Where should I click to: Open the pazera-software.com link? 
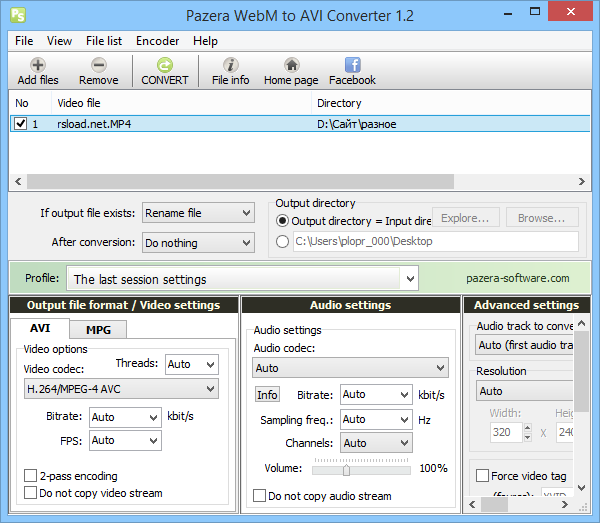pos(517,278)
